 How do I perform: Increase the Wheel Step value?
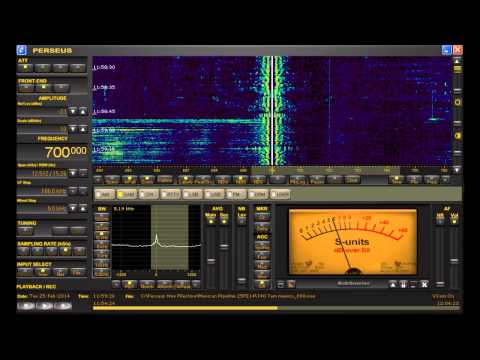83,208
